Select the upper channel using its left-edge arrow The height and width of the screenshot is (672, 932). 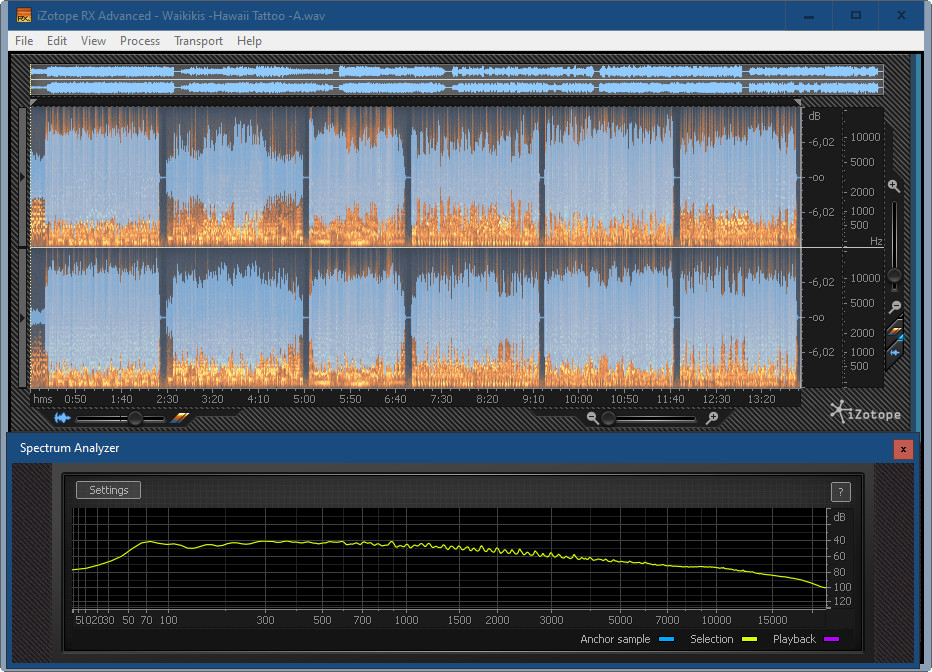(24, 177)
